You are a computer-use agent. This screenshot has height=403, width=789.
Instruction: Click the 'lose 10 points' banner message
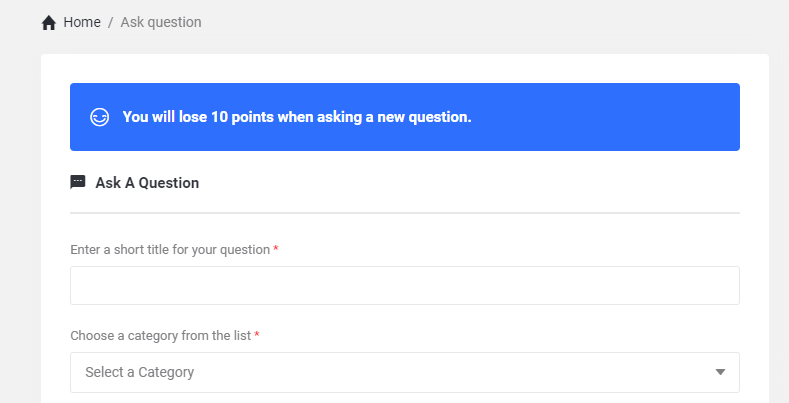[x=296, y=117]
